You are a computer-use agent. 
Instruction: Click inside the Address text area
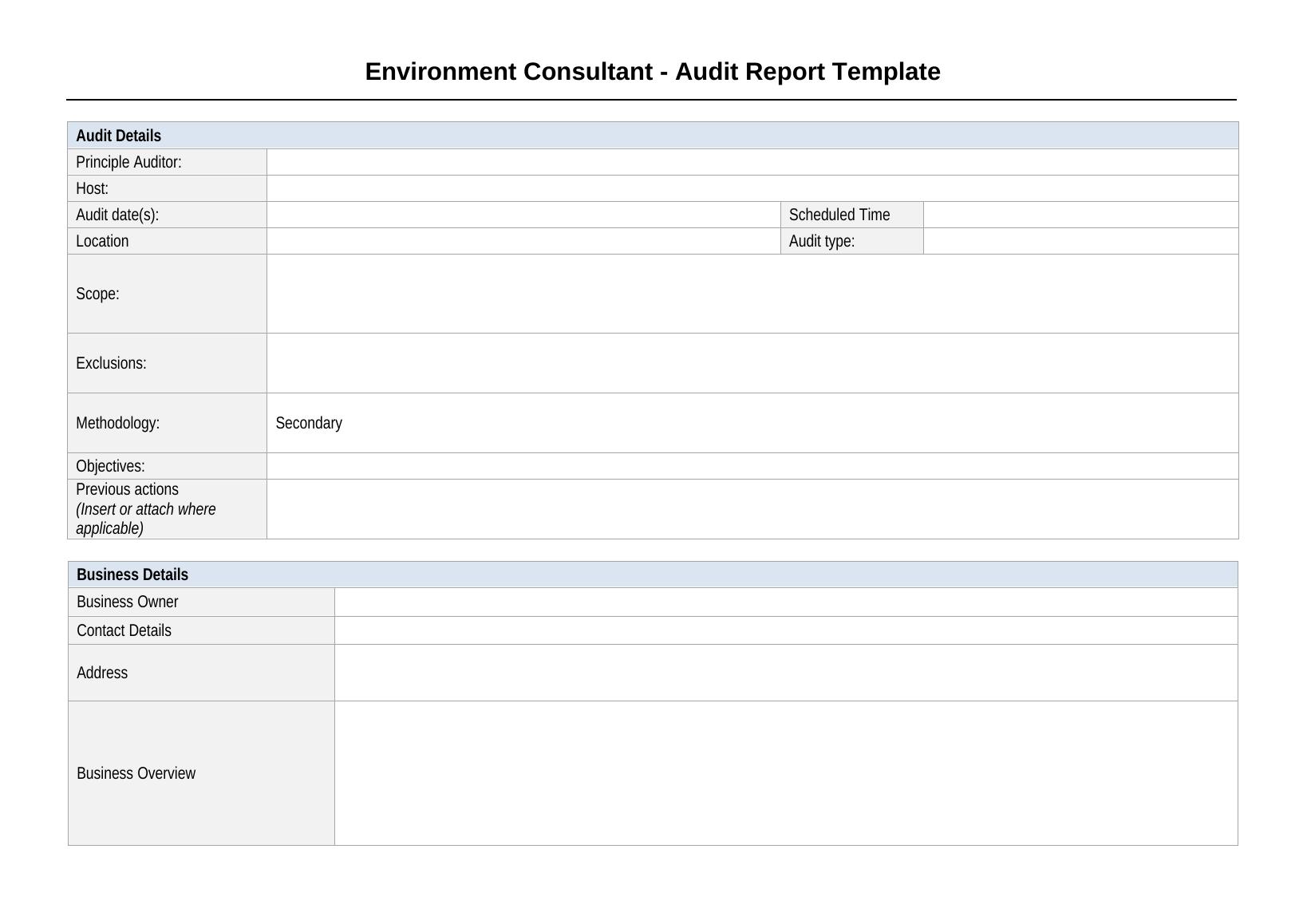tap(785, 673)
